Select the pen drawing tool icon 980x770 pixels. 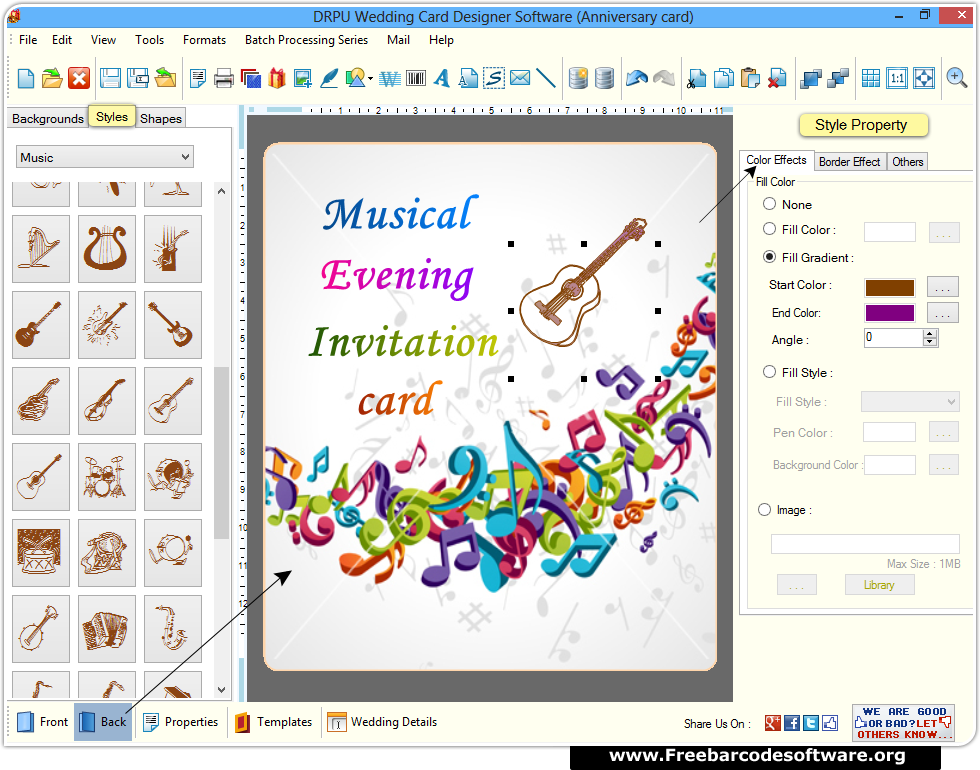(329, 78)
